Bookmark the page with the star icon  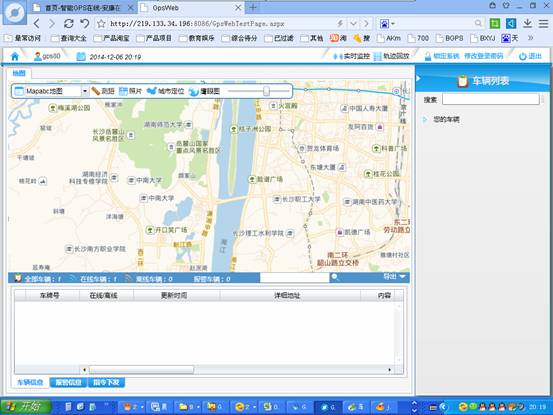click(x=101, y=24)
